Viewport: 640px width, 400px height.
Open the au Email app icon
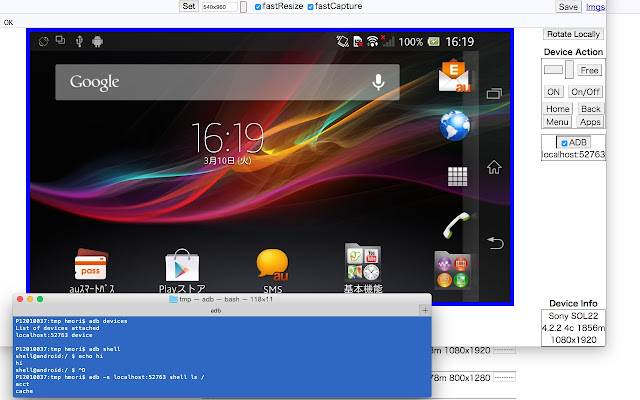pos(454,76)
